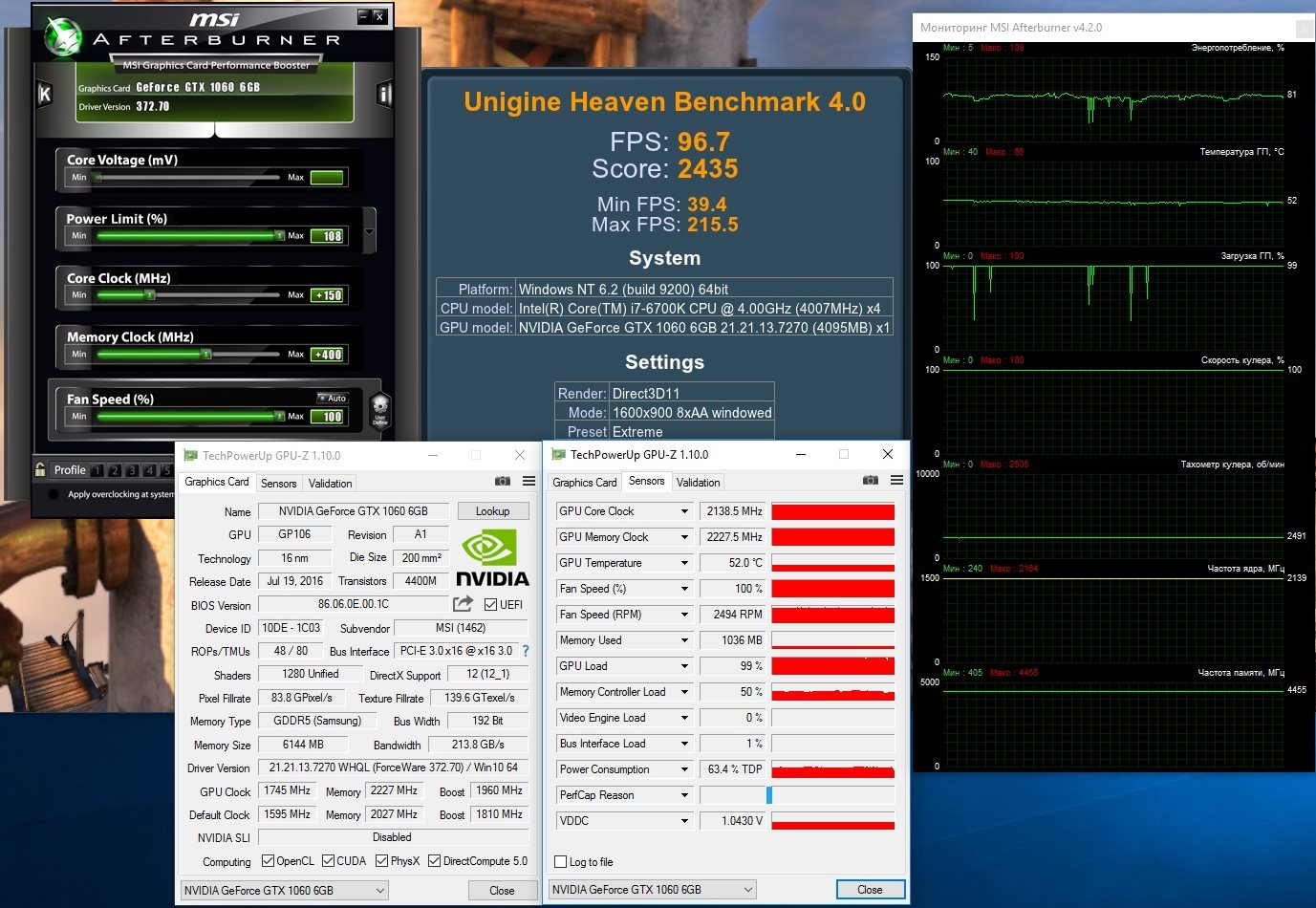Image resolution: width=1316 pixels, height=908 pixels.
Task: Select Graphics Card tab in GPU-Z card info window
Action: click(x=217, y=482)
